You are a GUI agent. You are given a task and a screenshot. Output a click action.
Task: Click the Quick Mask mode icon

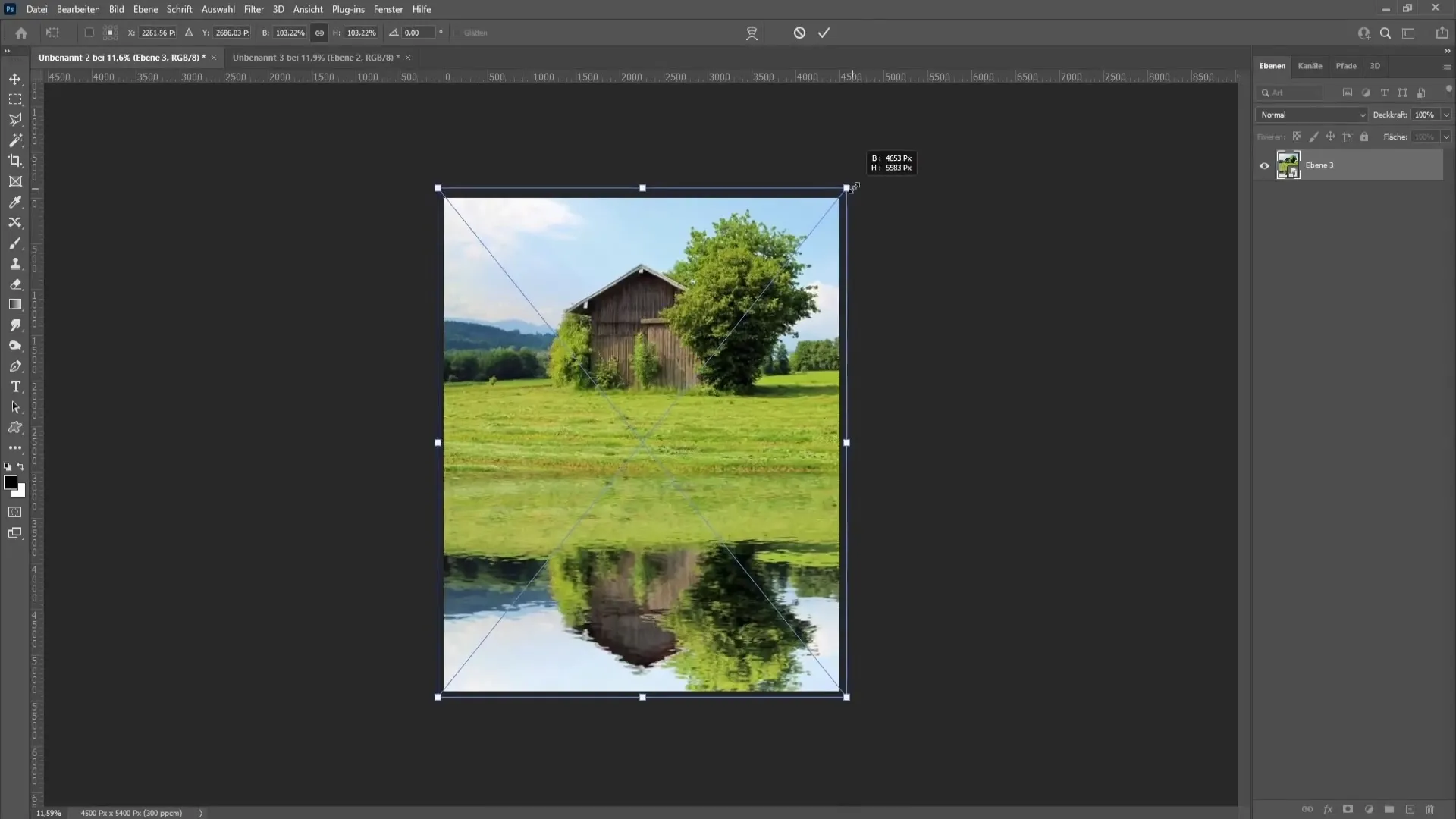point(15,512)
